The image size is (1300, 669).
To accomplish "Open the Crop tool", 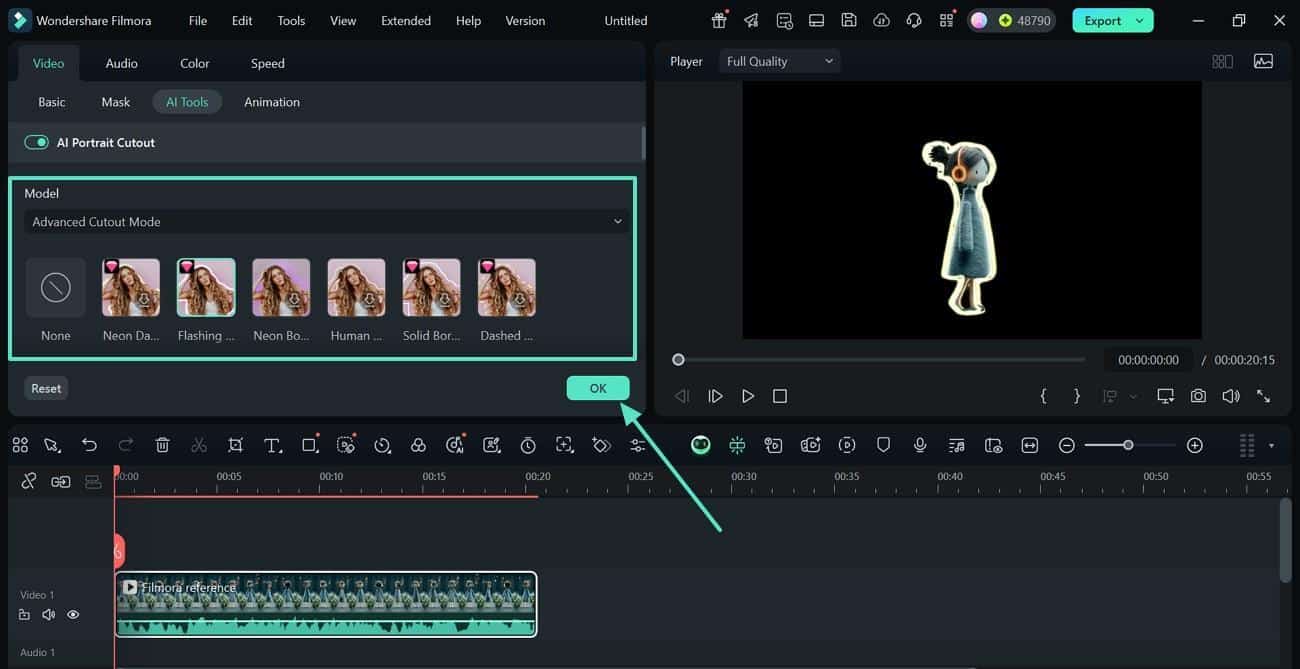I will pyautogui.click(x=235, y=444).
